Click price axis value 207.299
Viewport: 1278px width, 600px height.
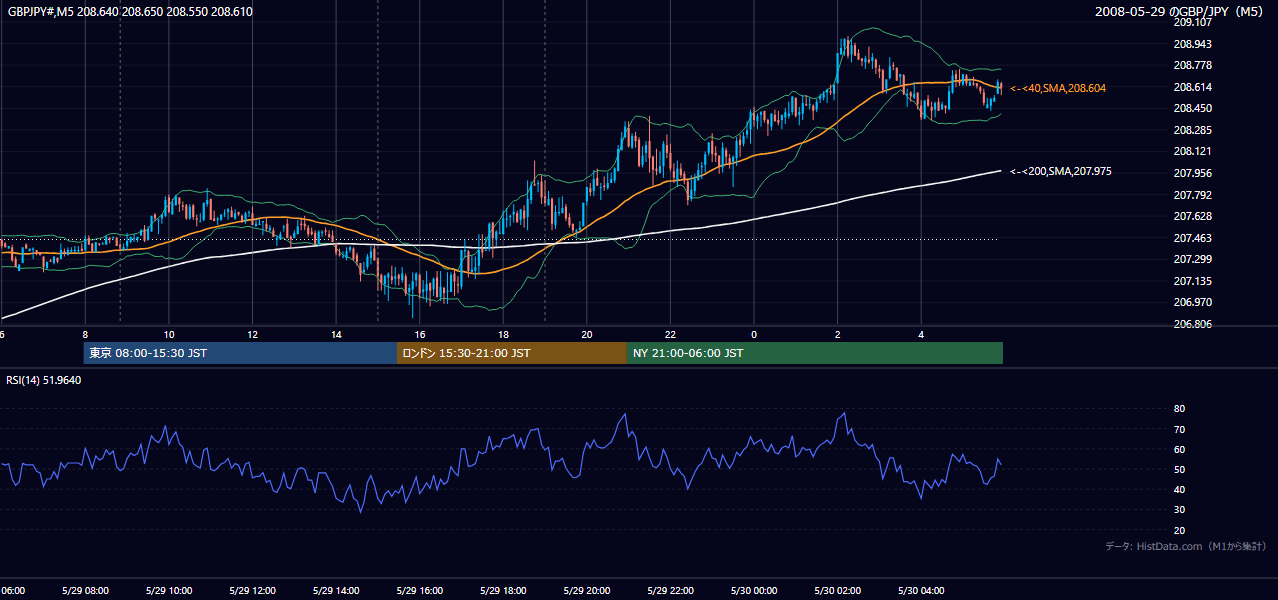click(x=1192, y=259)
